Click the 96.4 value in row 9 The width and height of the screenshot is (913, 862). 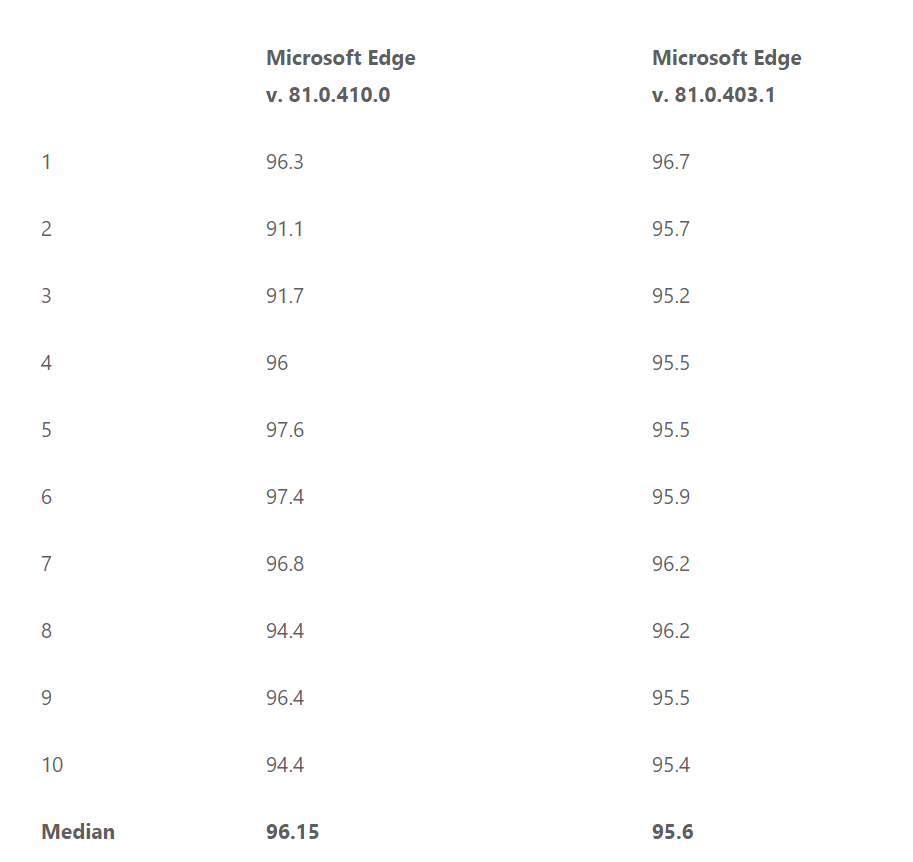tap(284, 698)
